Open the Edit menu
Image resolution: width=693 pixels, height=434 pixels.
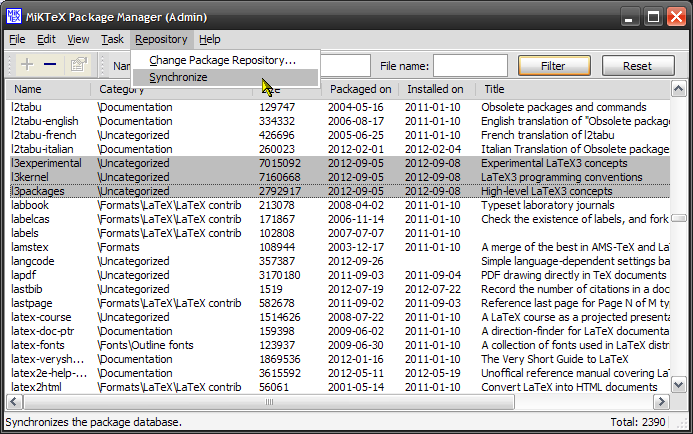coord(46,39)
